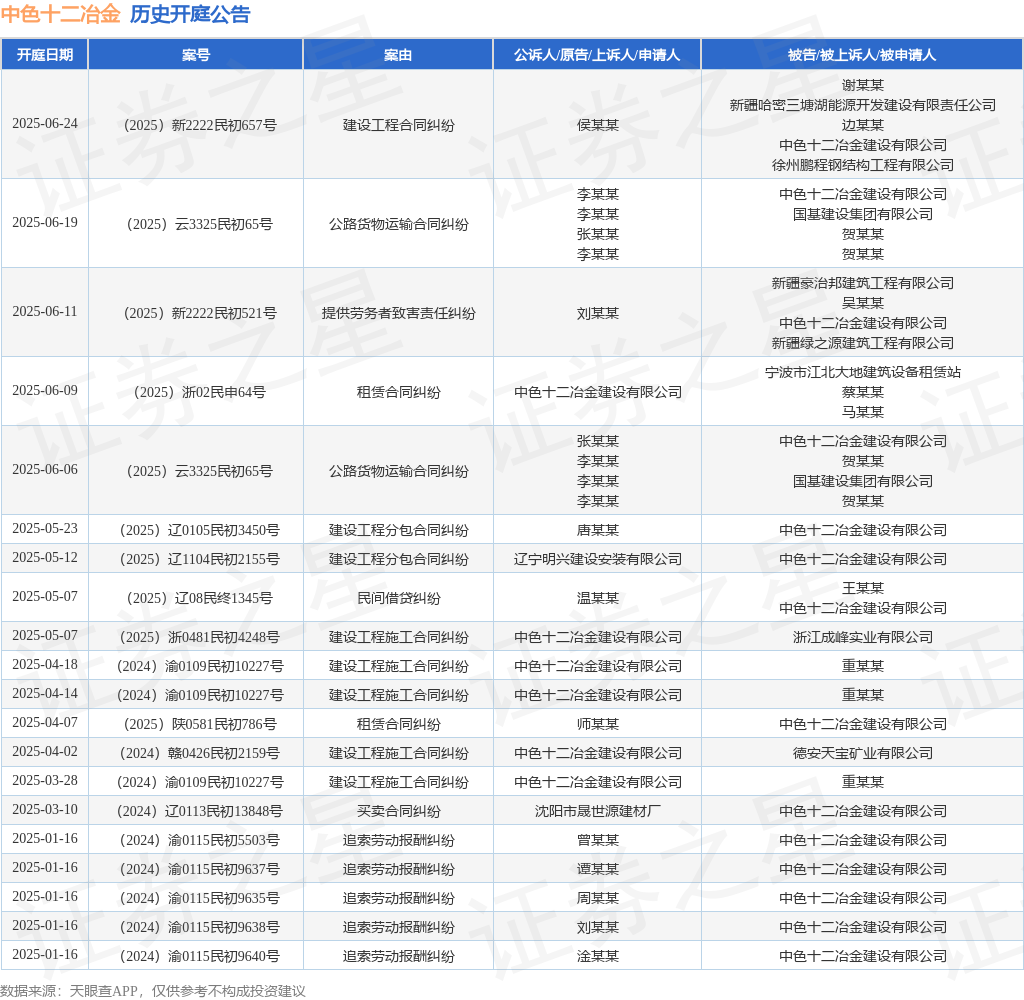Screen dimensions: 1024x1000
Task: Select date cell 2025-05-12
Action: tap(45, 558)
